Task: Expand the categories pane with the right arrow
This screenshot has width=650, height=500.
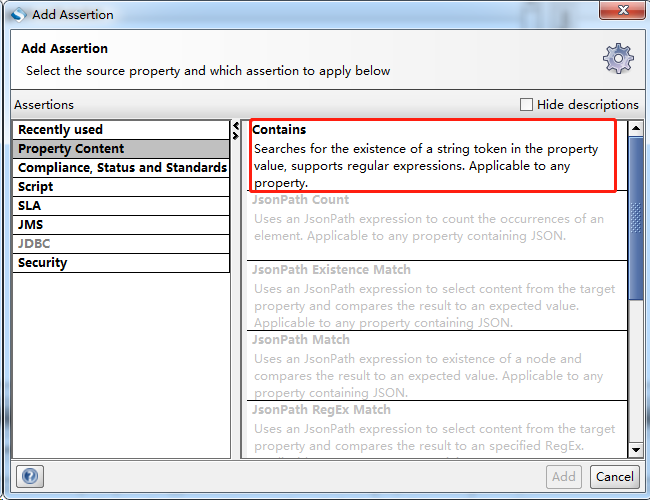Action: point(236,135)
